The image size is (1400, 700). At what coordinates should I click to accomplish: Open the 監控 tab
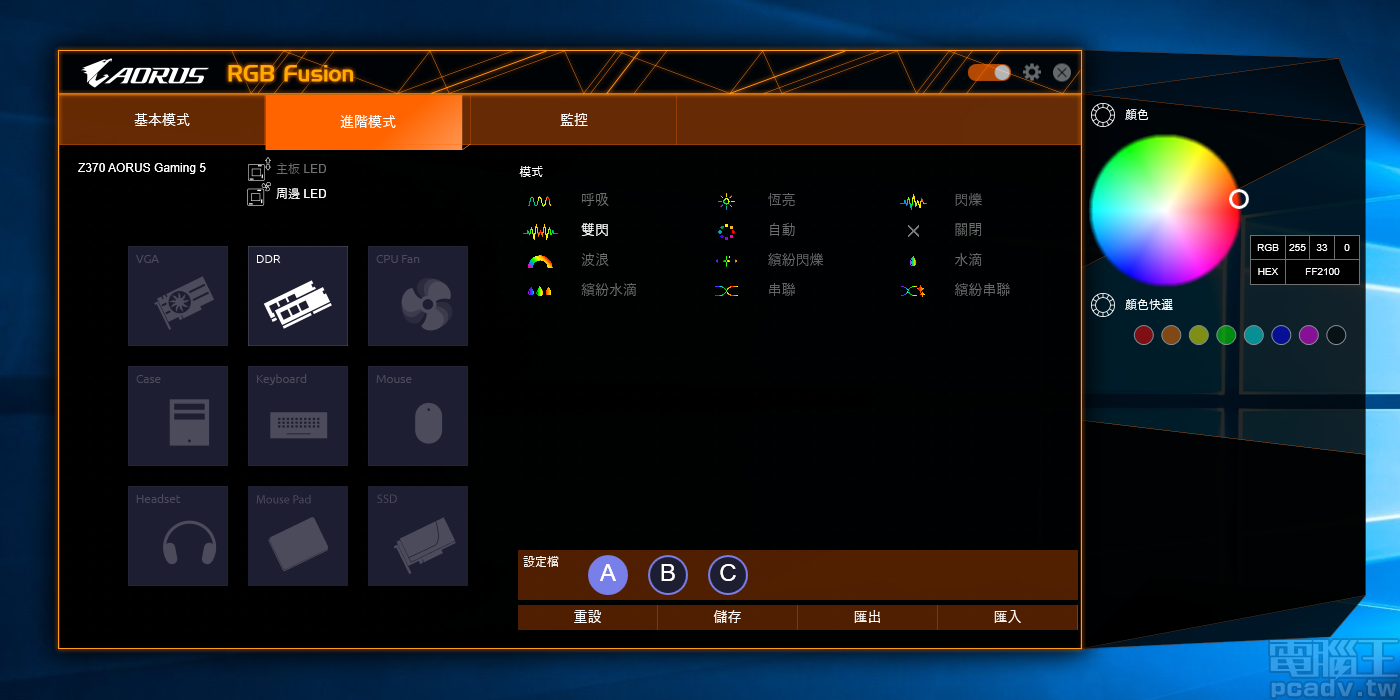pyautogui.click(x=573, y=120)
